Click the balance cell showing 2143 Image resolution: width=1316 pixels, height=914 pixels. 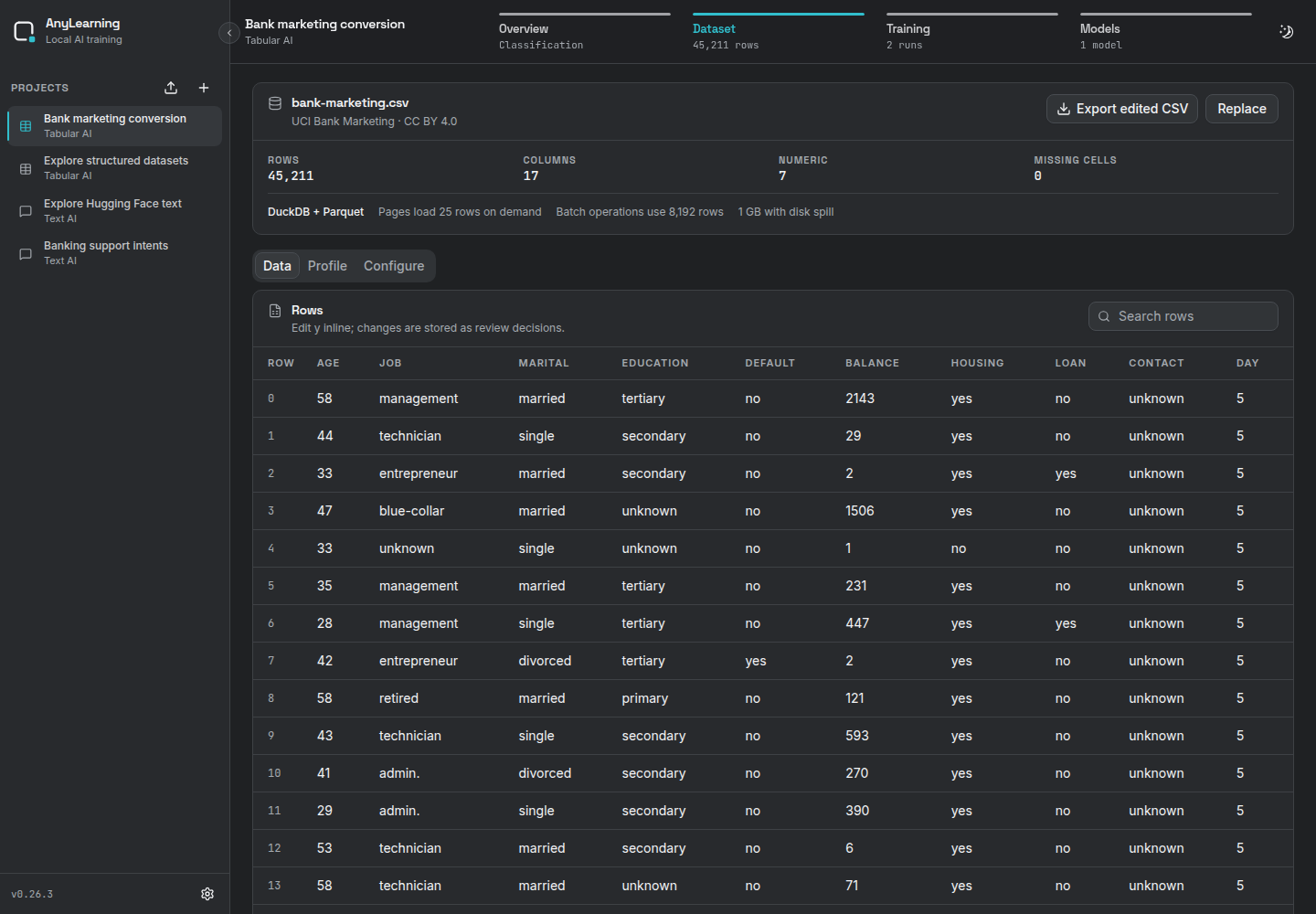[x=860, y=399]
